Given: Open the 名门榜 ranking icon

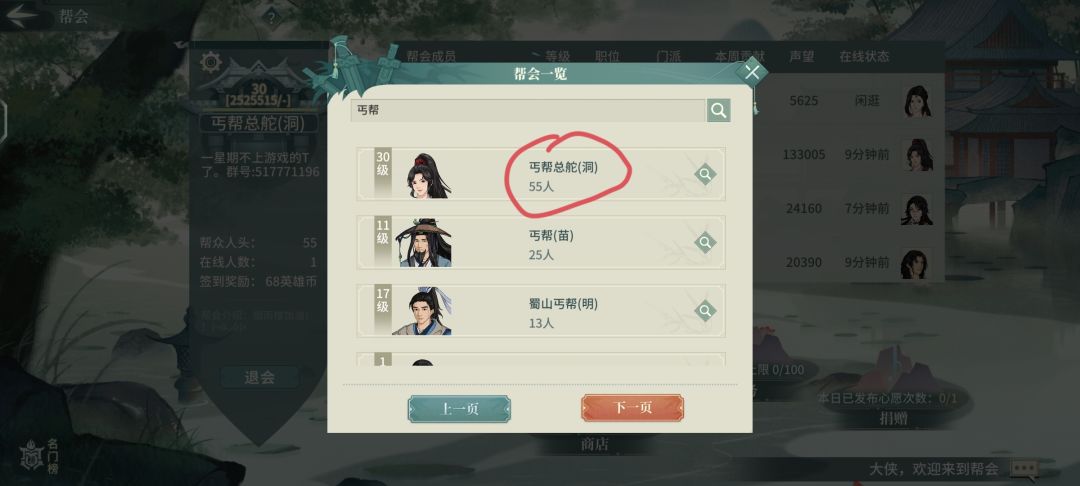Looking at the screenshot, I should tap(39, 455).
